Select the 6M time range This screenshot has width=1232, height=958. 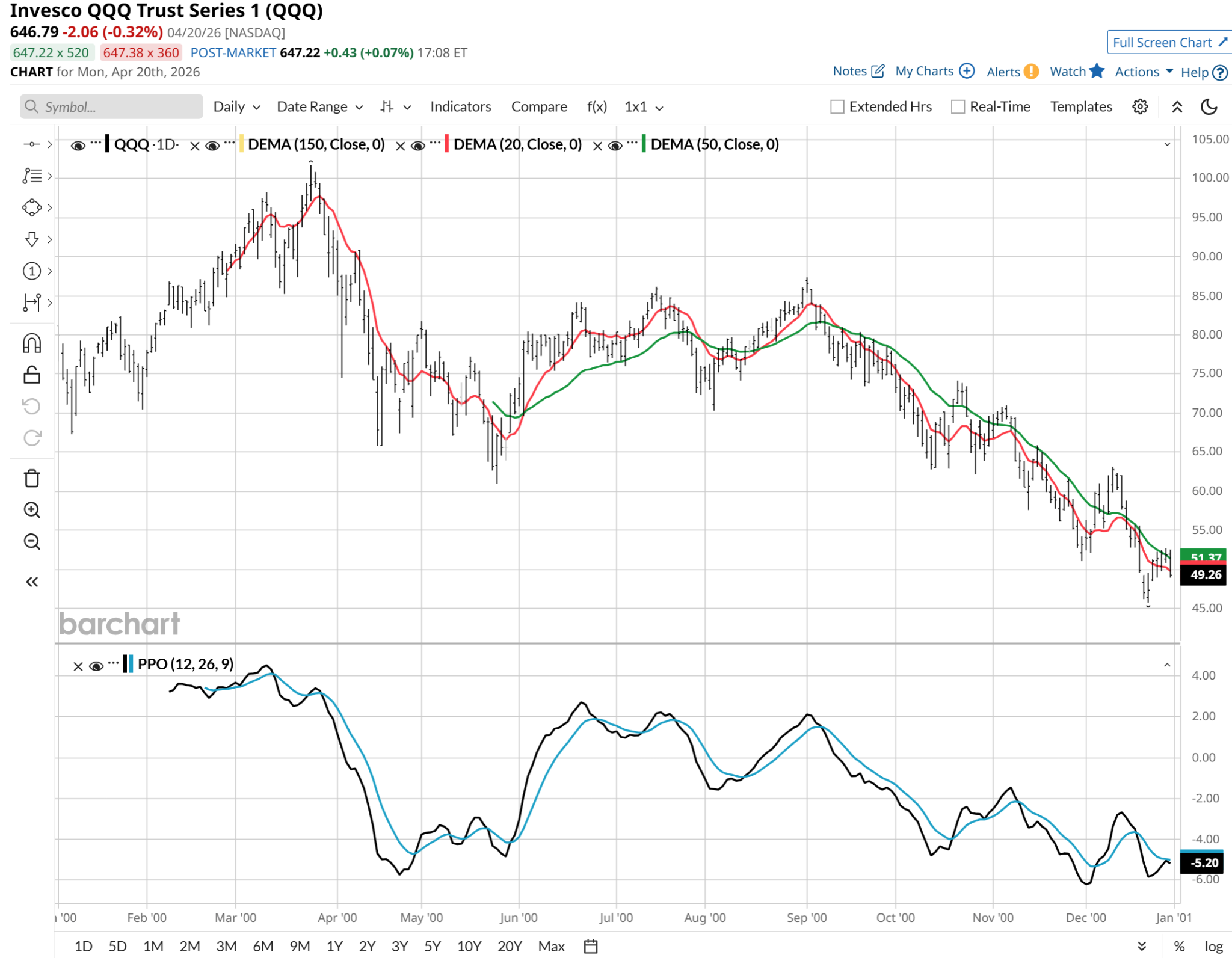coord(263,946)
